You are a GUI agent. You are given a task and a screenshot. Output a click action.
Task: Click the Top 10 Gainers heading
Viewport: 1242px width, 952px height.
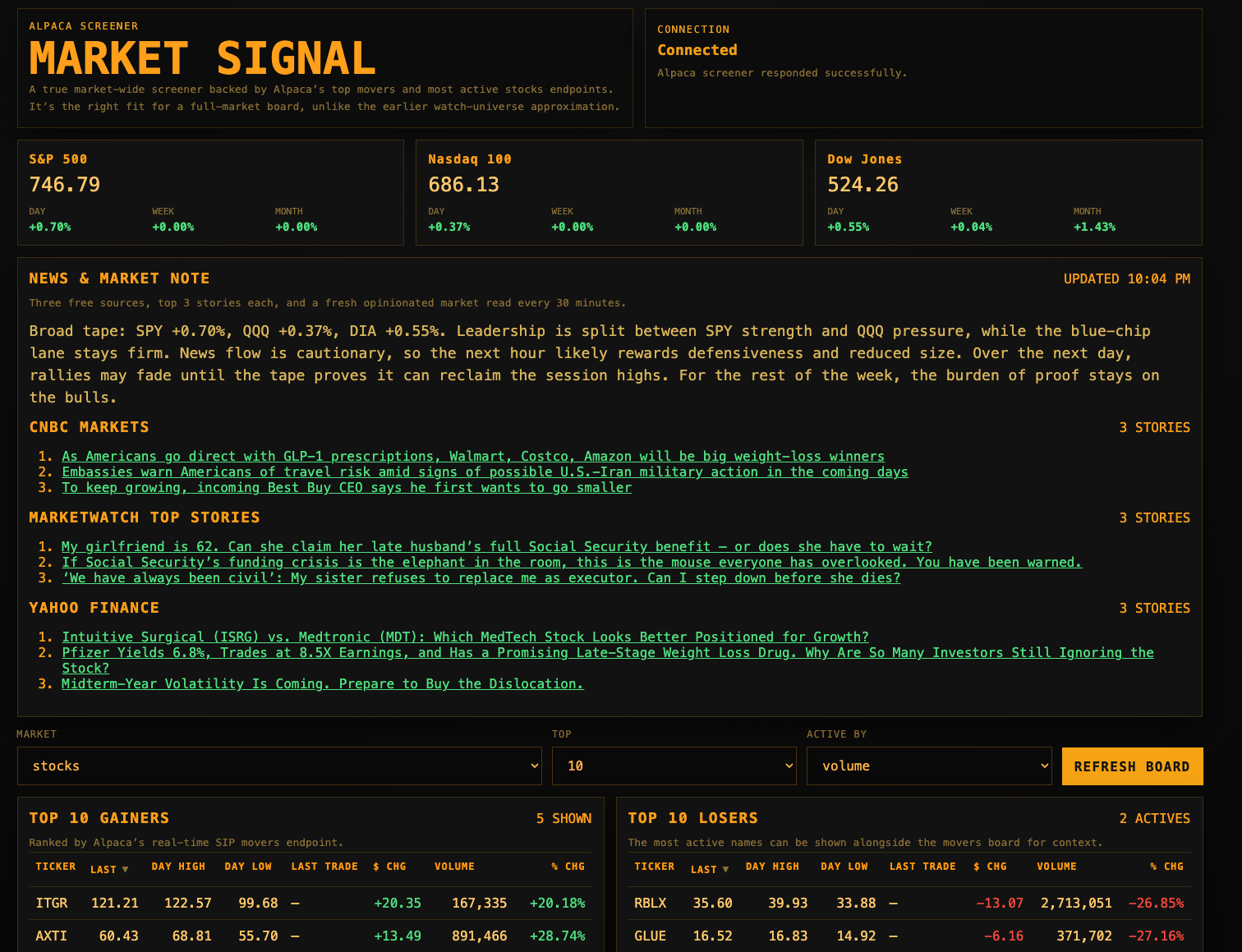[99, 818]
